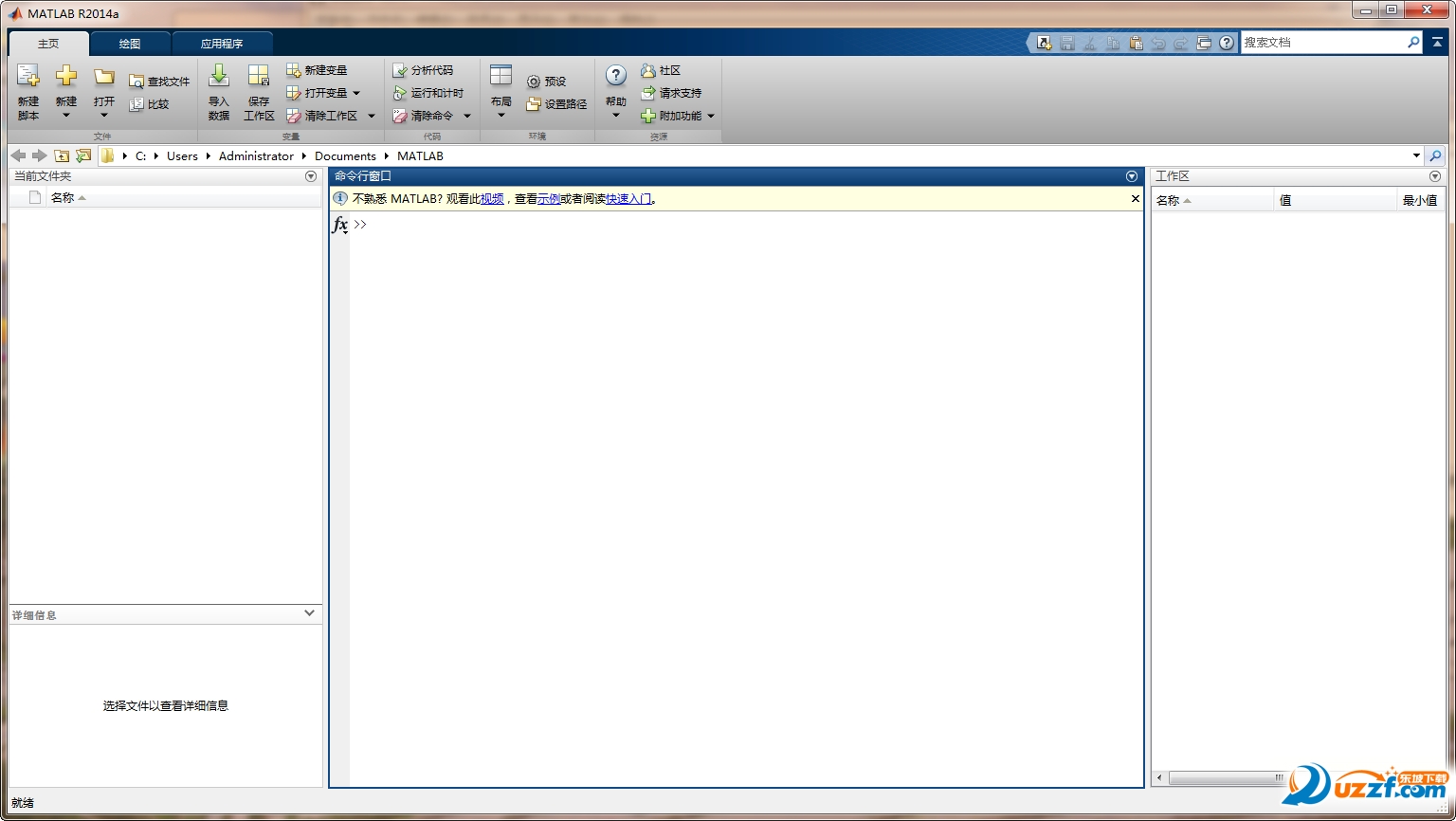Collapse the 详细信息 panel chevron
This screenshot has height=821, width=1456.
[x=309, y=614]
